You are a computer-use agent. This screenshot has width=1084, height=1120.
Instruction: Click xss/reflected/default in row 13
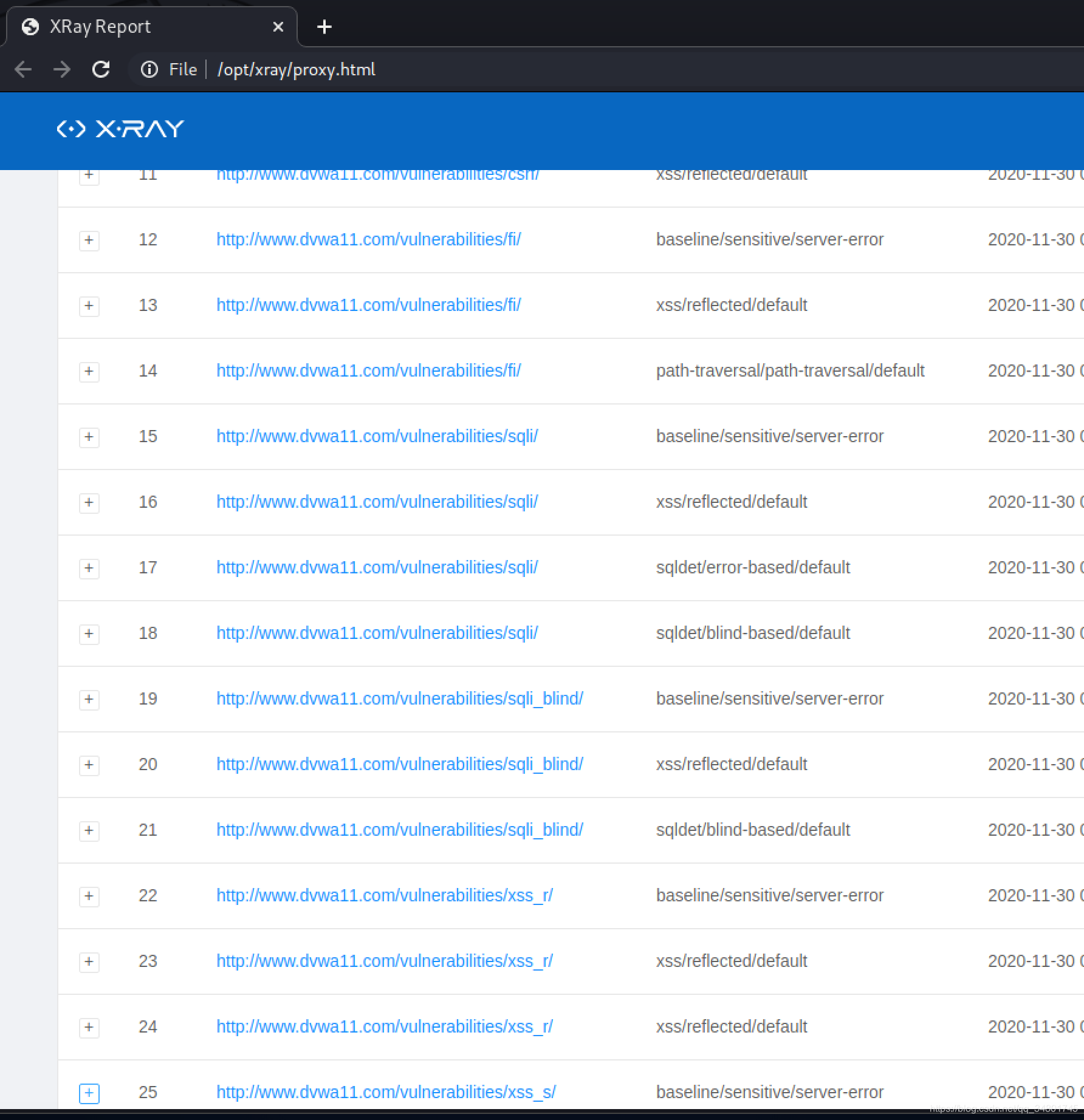tap(732, 305)
